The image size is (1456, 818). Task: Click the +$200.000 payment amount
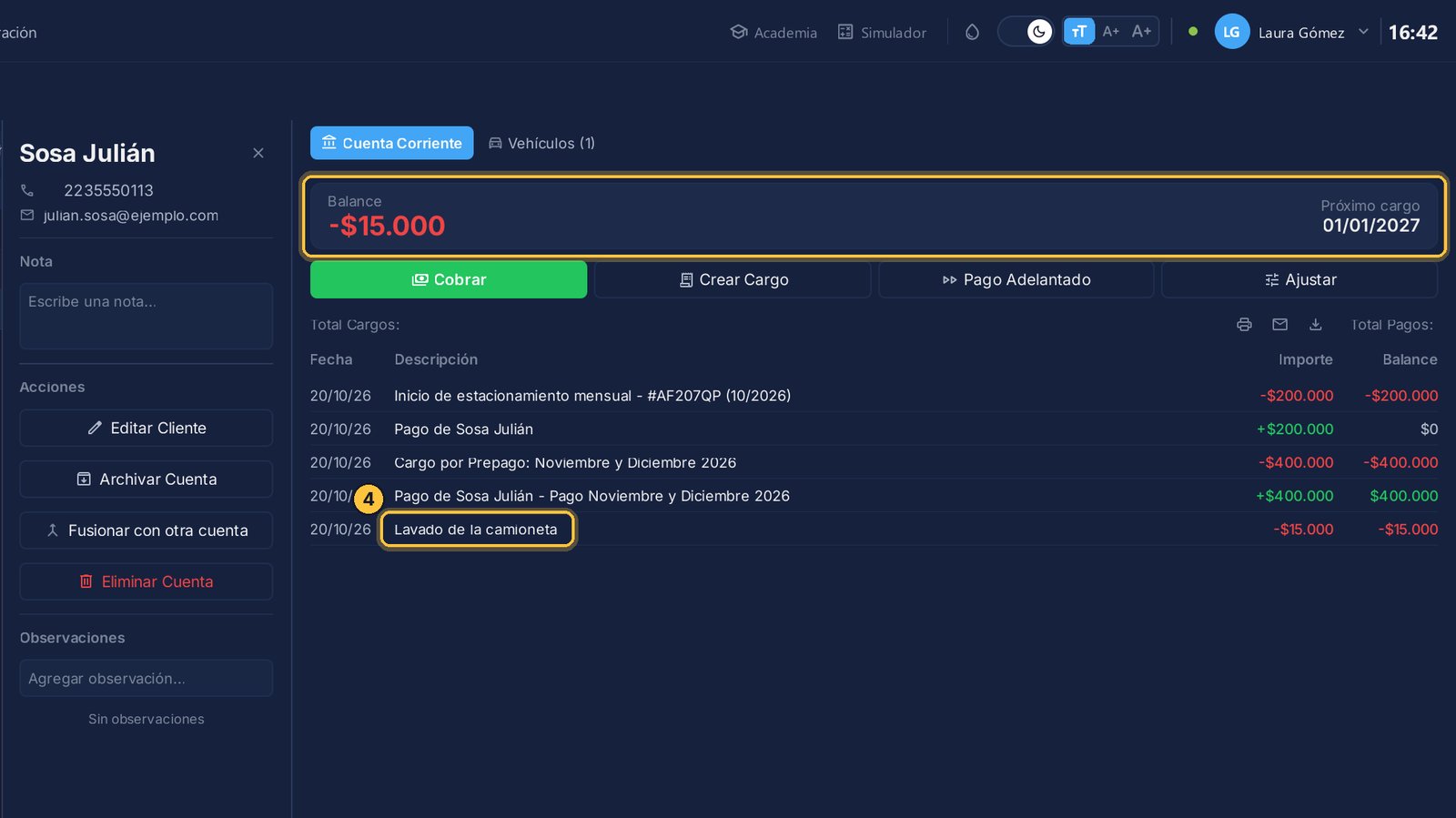(1295, 429)
